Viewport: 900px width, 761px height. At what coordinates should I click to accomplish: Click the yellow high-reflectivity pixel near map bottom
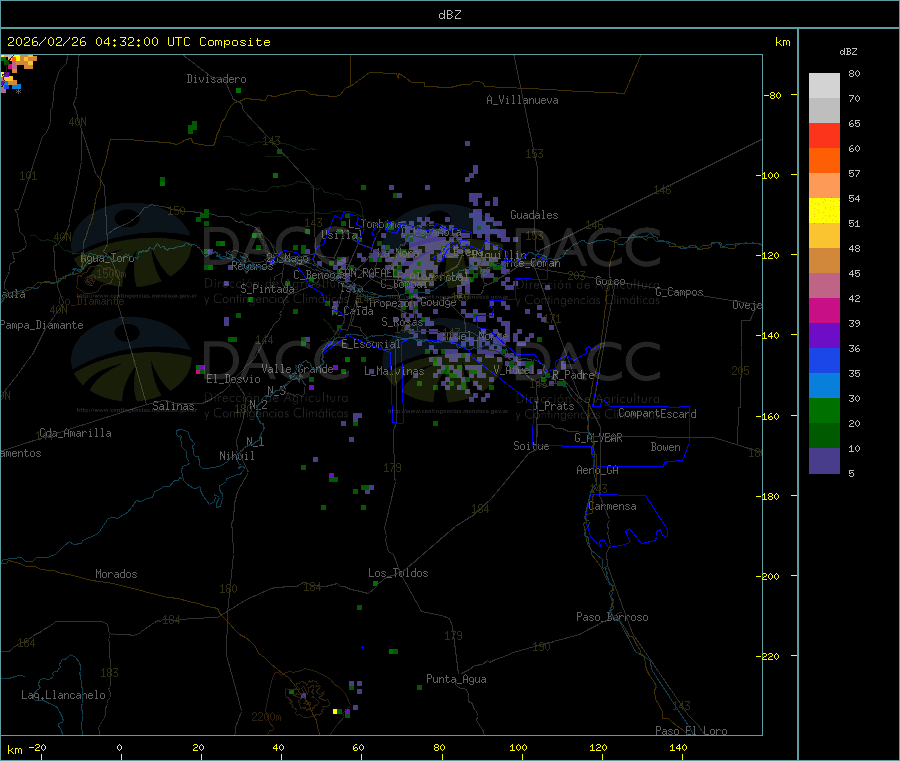tap(335, 712)
